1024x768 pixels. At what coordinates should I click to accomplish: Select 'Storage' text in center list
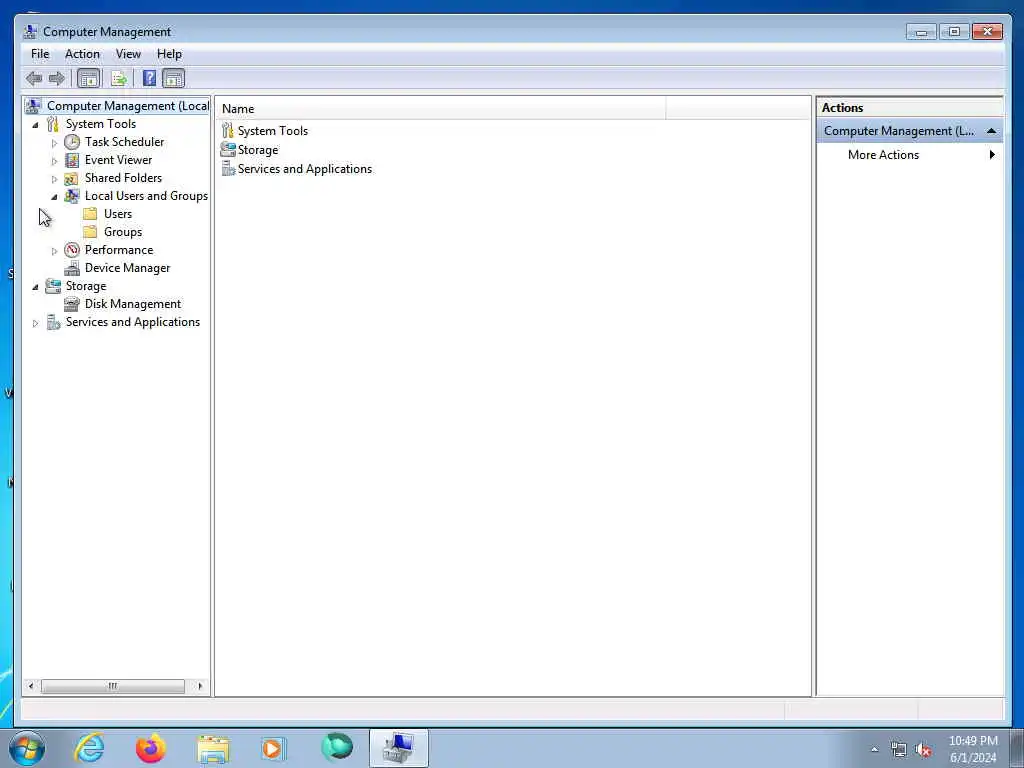tap(257, 150)
